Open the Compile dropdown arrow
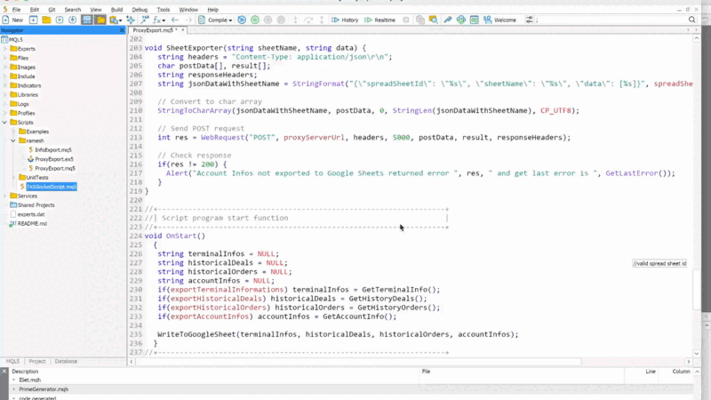711x400 pixels. 230,20
